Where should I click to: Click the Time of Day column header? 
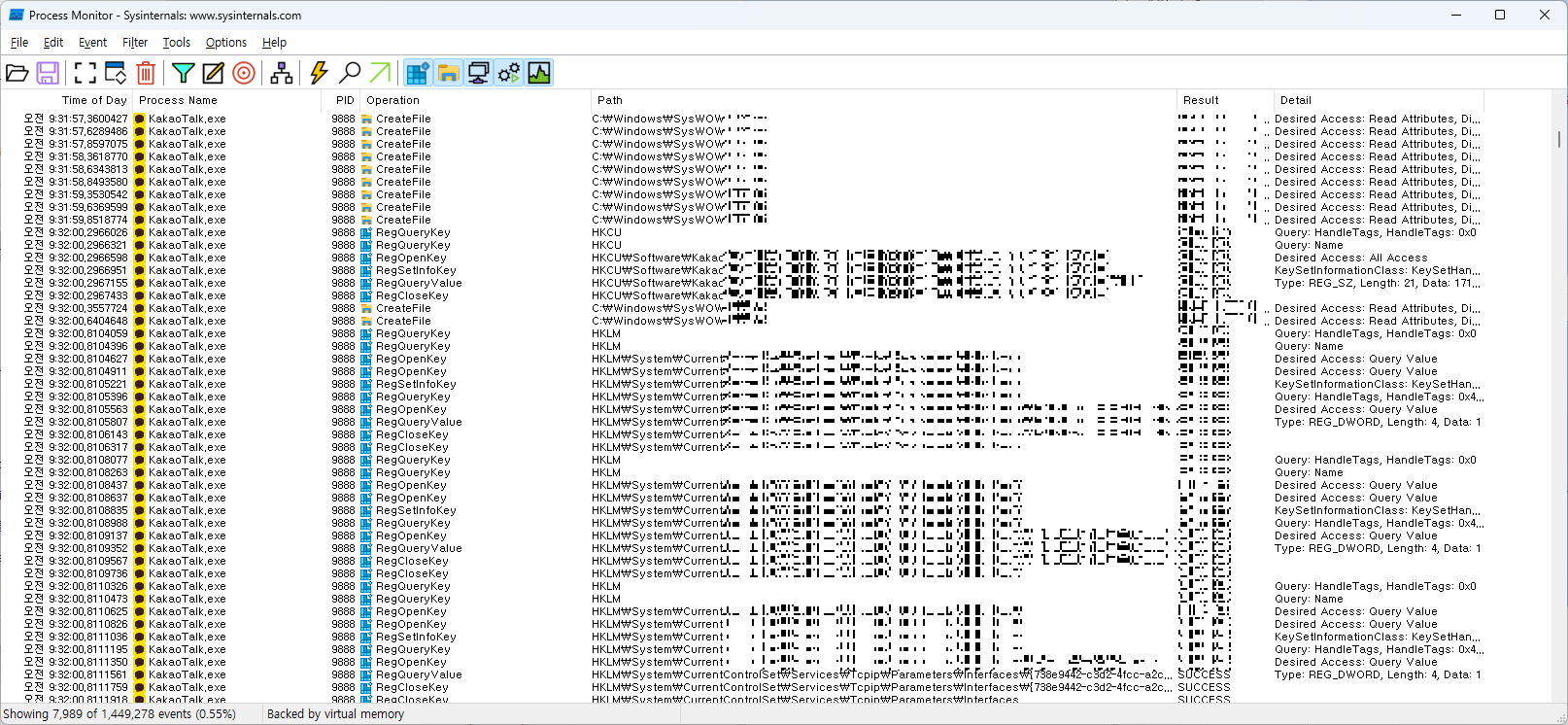pyautogui.click(x=67, y=100)
